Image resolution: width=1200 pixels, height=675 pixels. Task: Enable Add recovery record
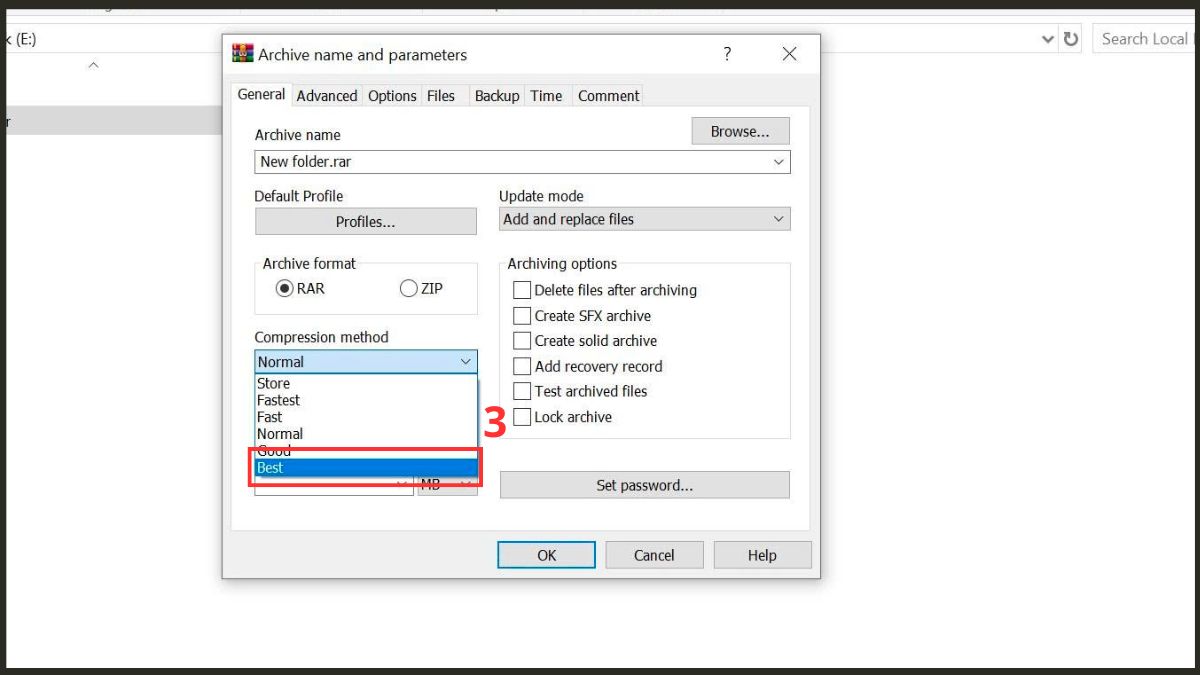tap(521, 366)
